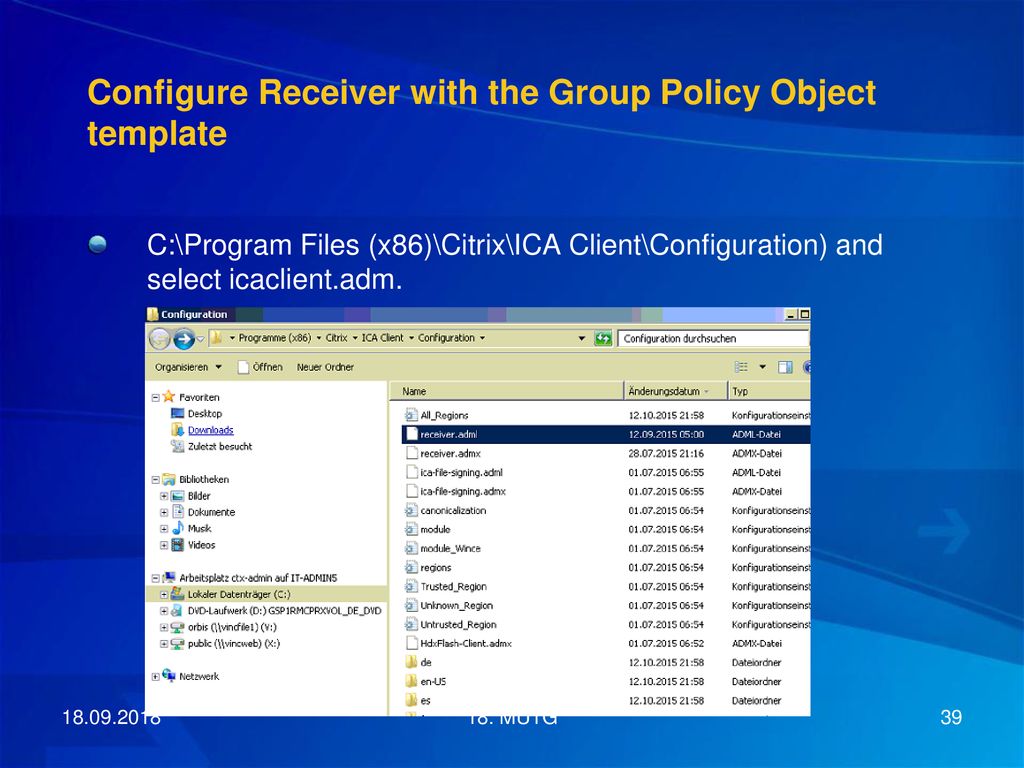1024x768 pixels.
Task: Select the Untrusted_Region file name
Action: pos(458,624)
